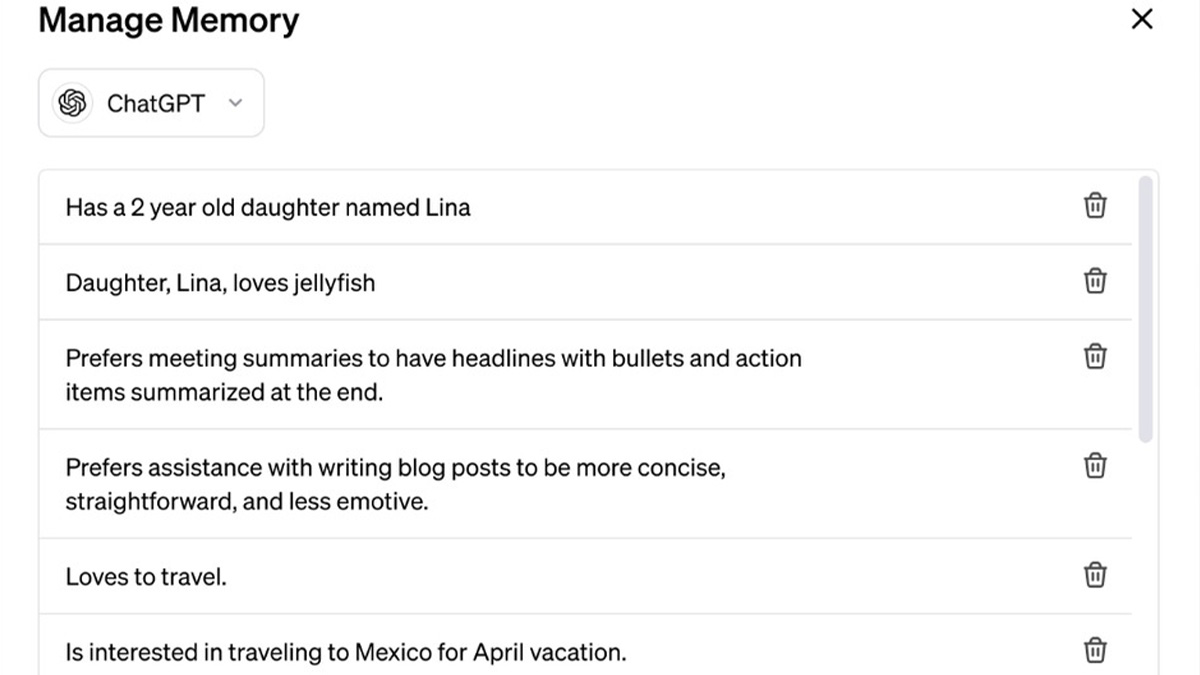Delete the Mexico April vacation memory

pos(1095,651)
